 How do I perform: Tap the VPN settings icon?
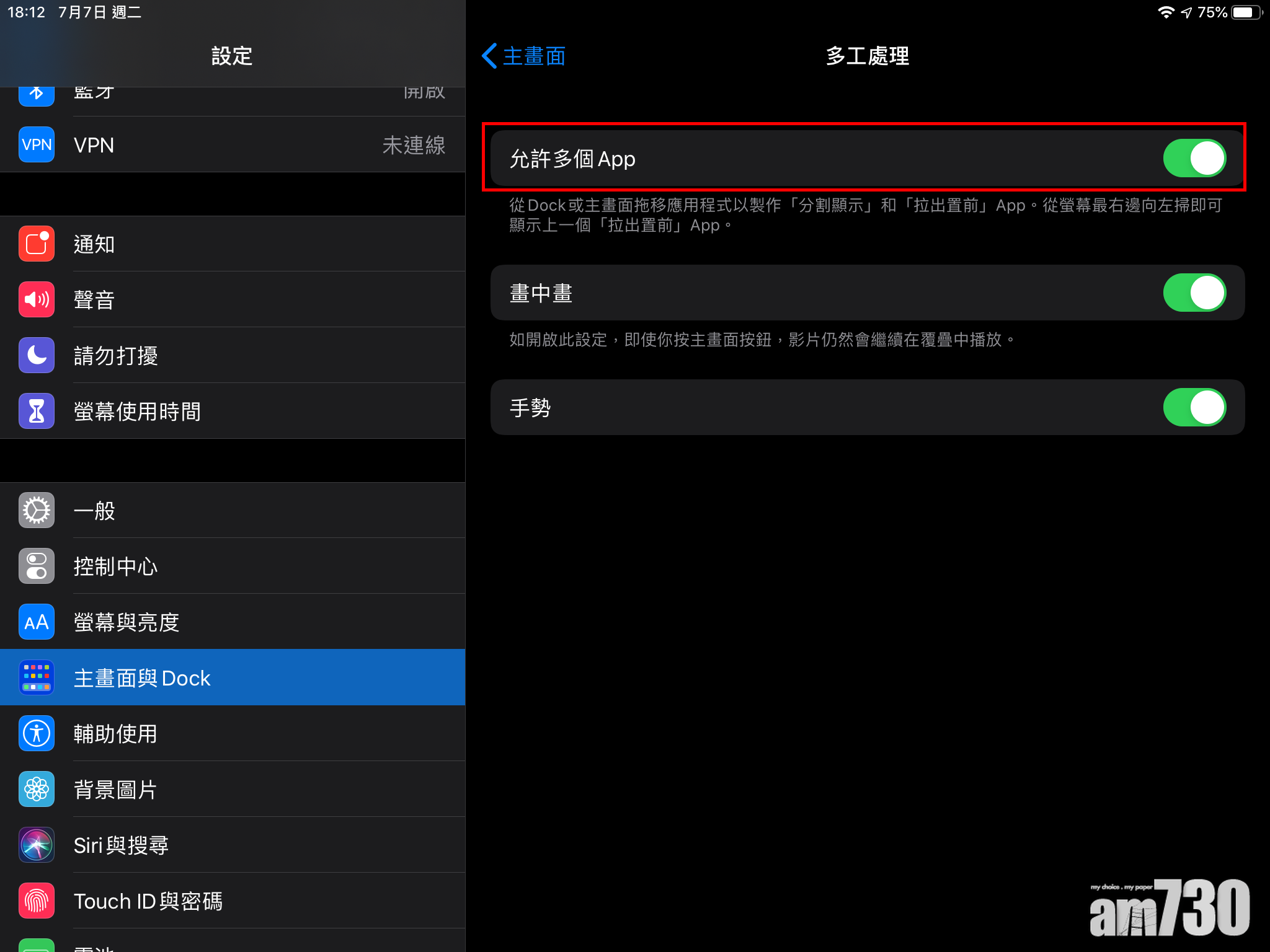pyautogui.click(x=37, y=144)
